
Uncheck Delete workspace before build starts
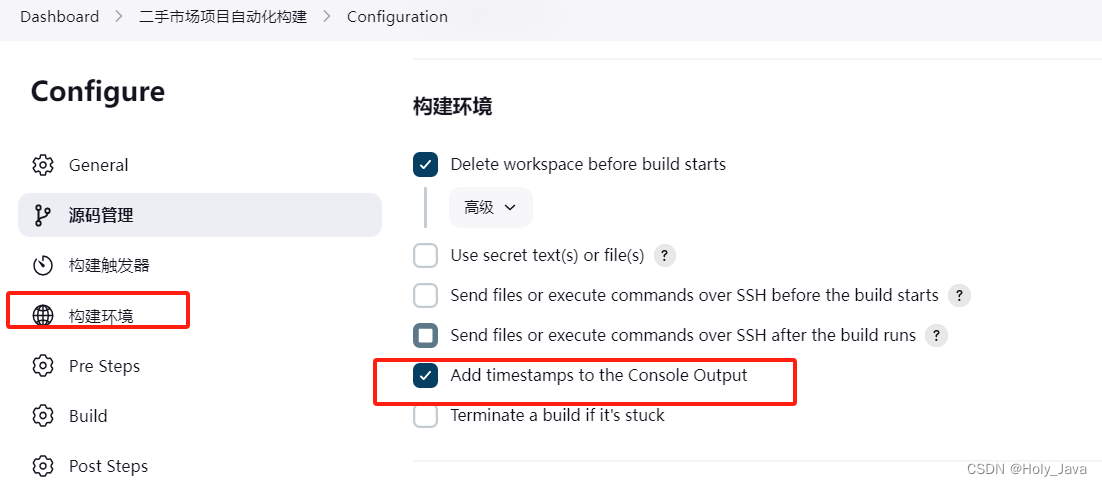pos(425,165)
